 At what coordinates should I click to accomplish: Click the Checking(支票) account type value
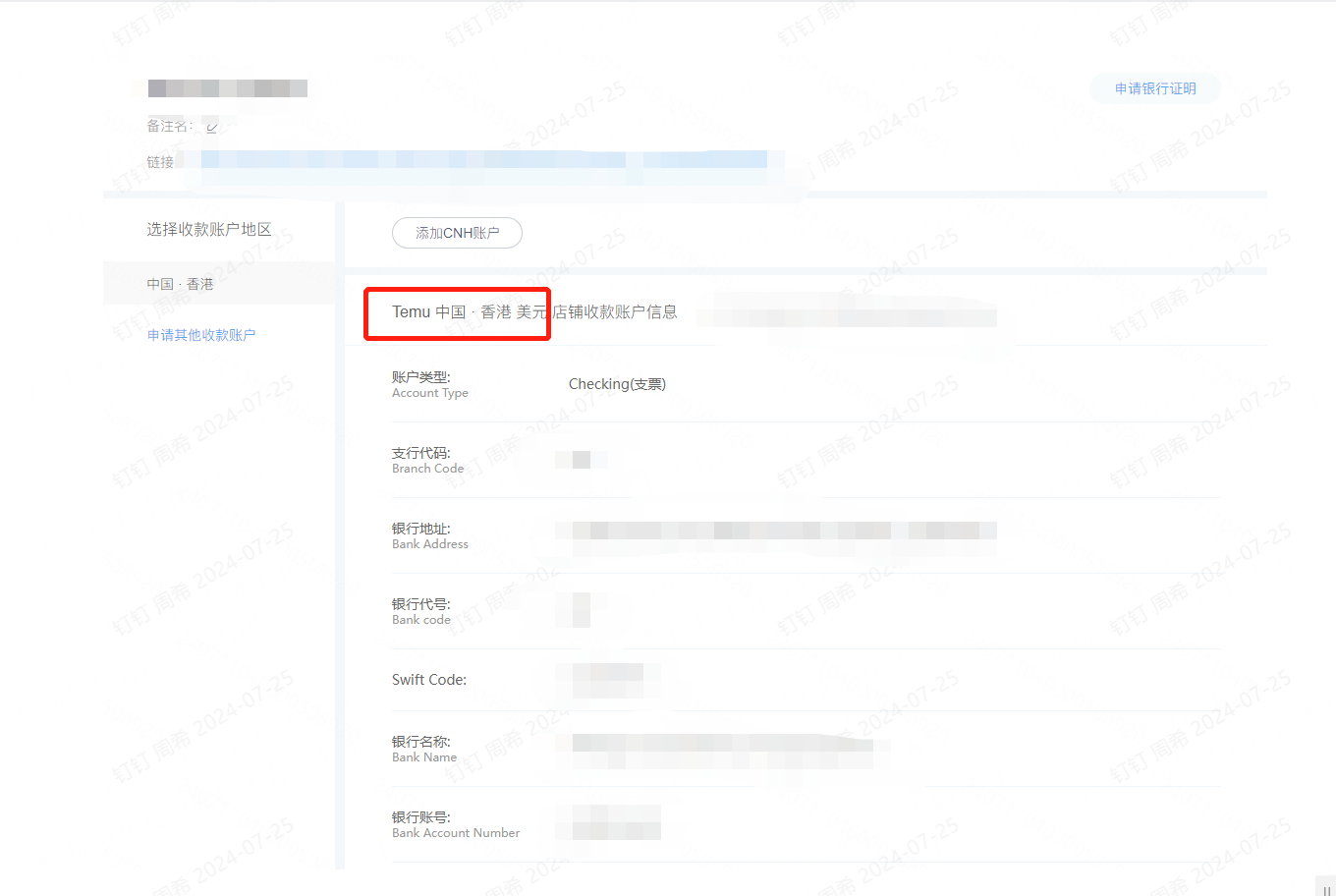[617, 384]
